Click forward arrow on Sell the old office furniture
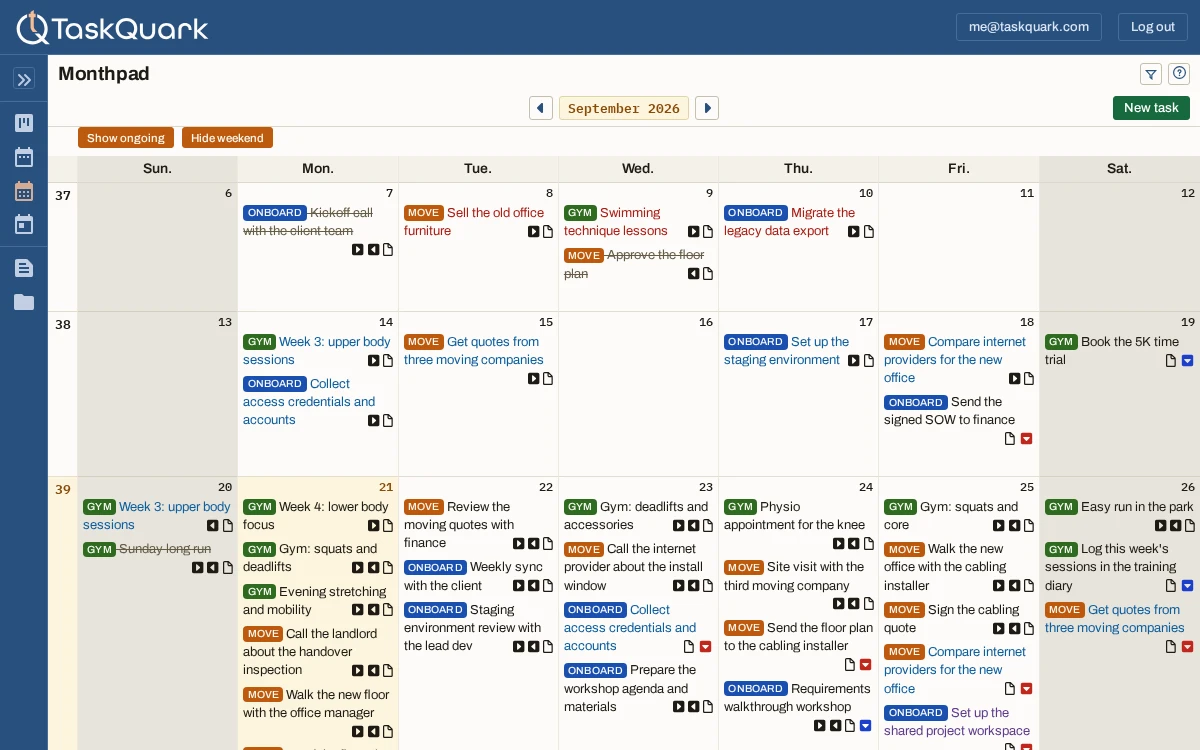 (534, 232)
